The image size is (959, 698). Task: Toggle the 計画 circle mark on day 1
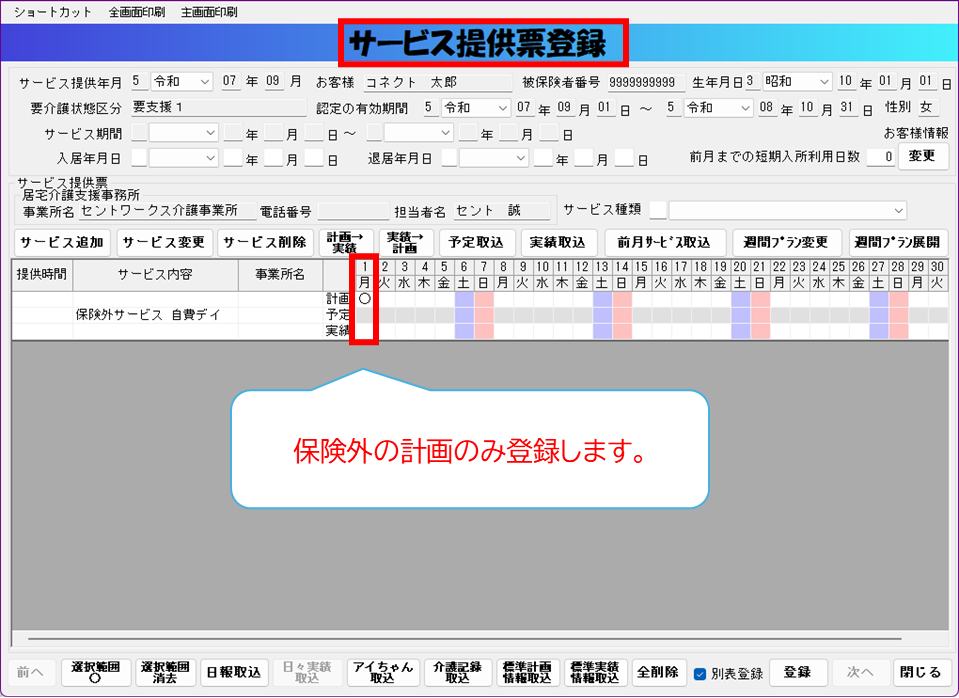point(364,299)
